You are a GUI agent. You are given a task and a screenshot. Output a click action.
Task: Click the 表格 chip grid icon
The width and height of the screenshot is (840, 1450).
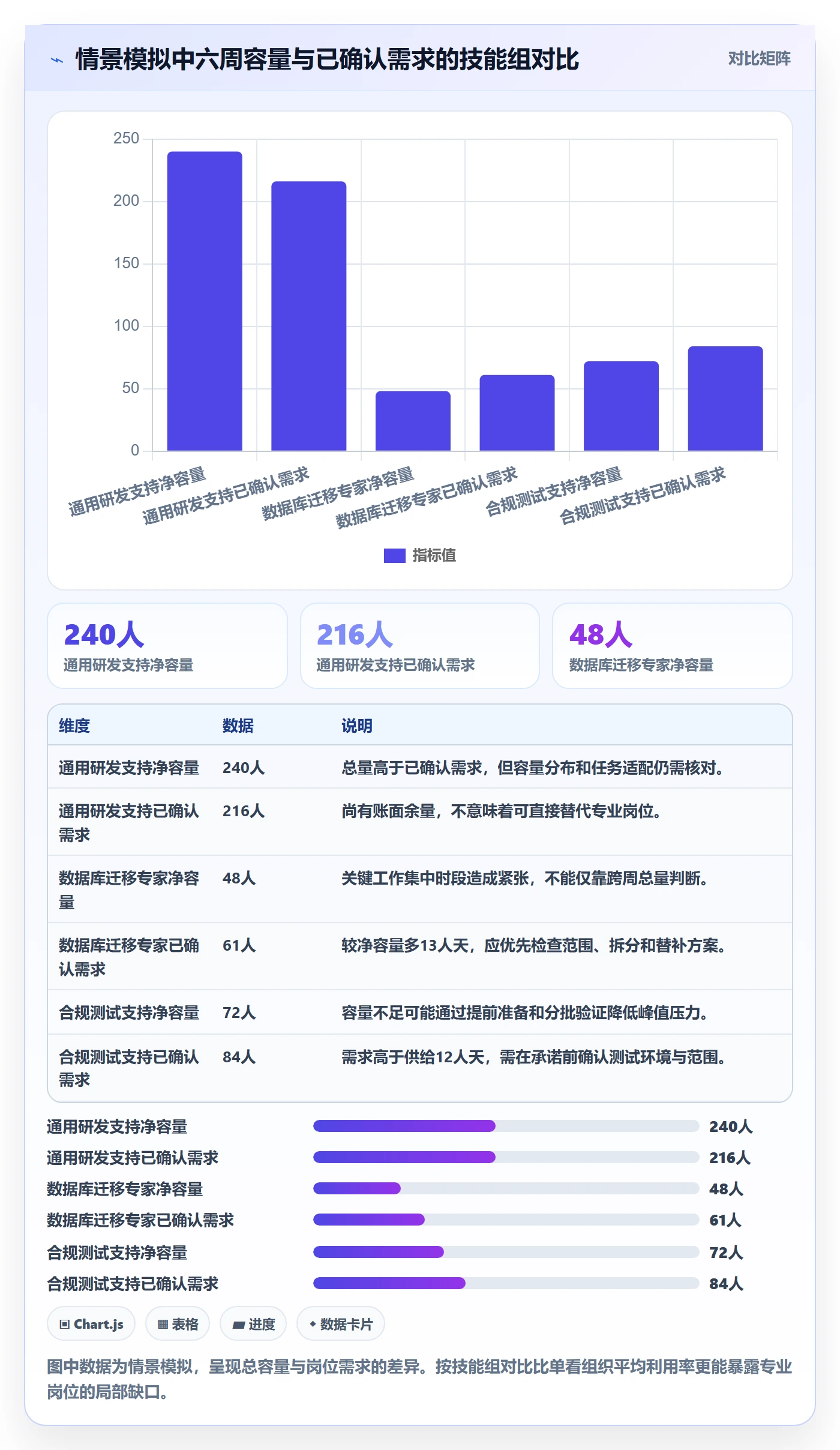tap(163, 1324)
